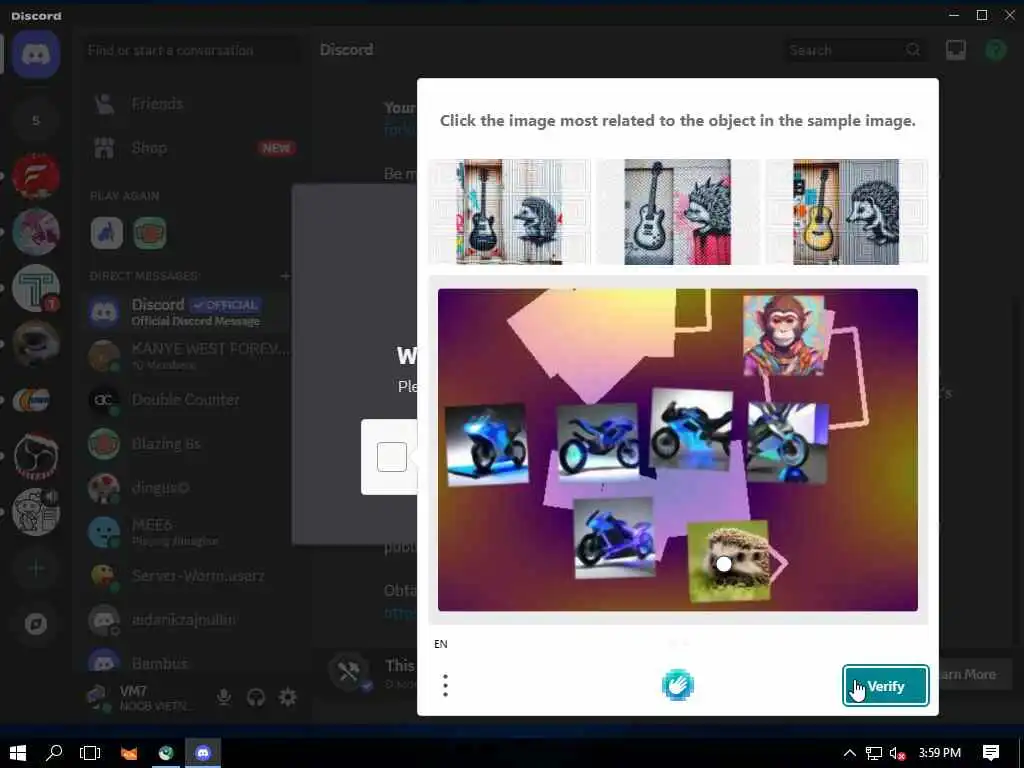Screen dimensions: 1024x768
Task: Click first sample image with dark guitar
Action: [509, 212]
